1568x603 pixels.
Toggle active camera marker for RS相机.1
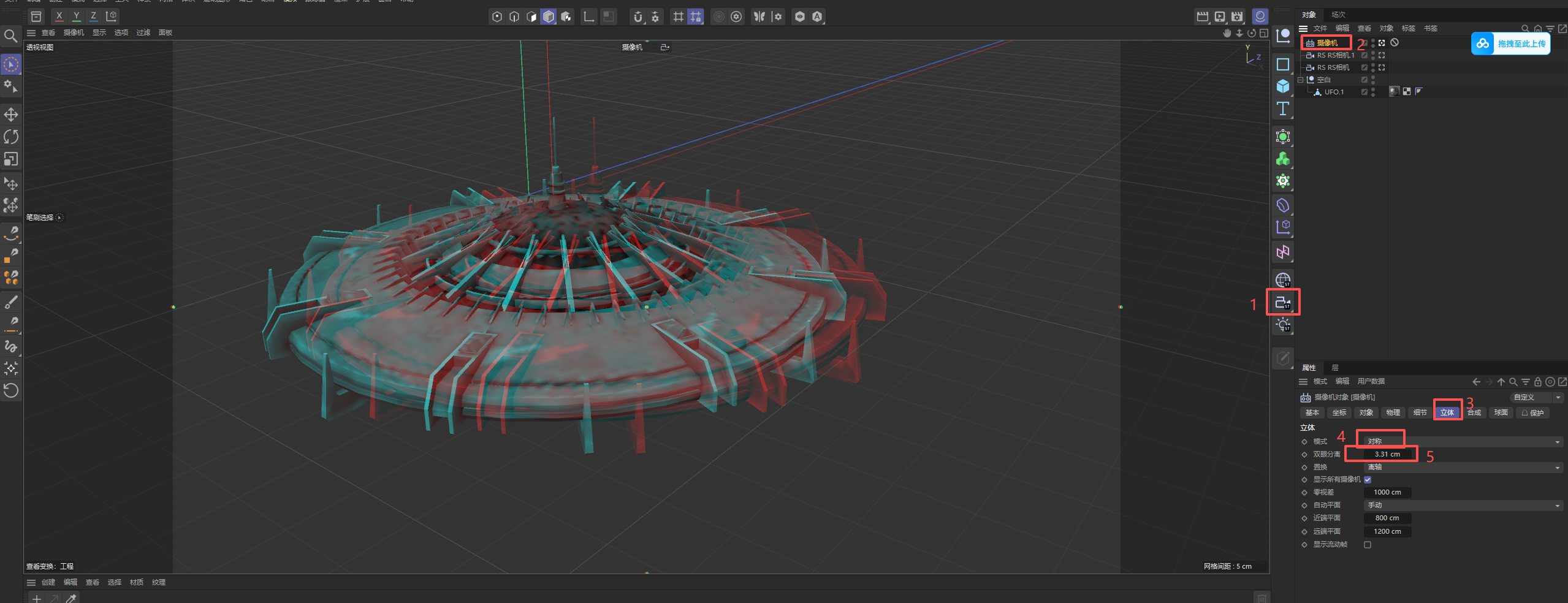[x=1382, y=55]
